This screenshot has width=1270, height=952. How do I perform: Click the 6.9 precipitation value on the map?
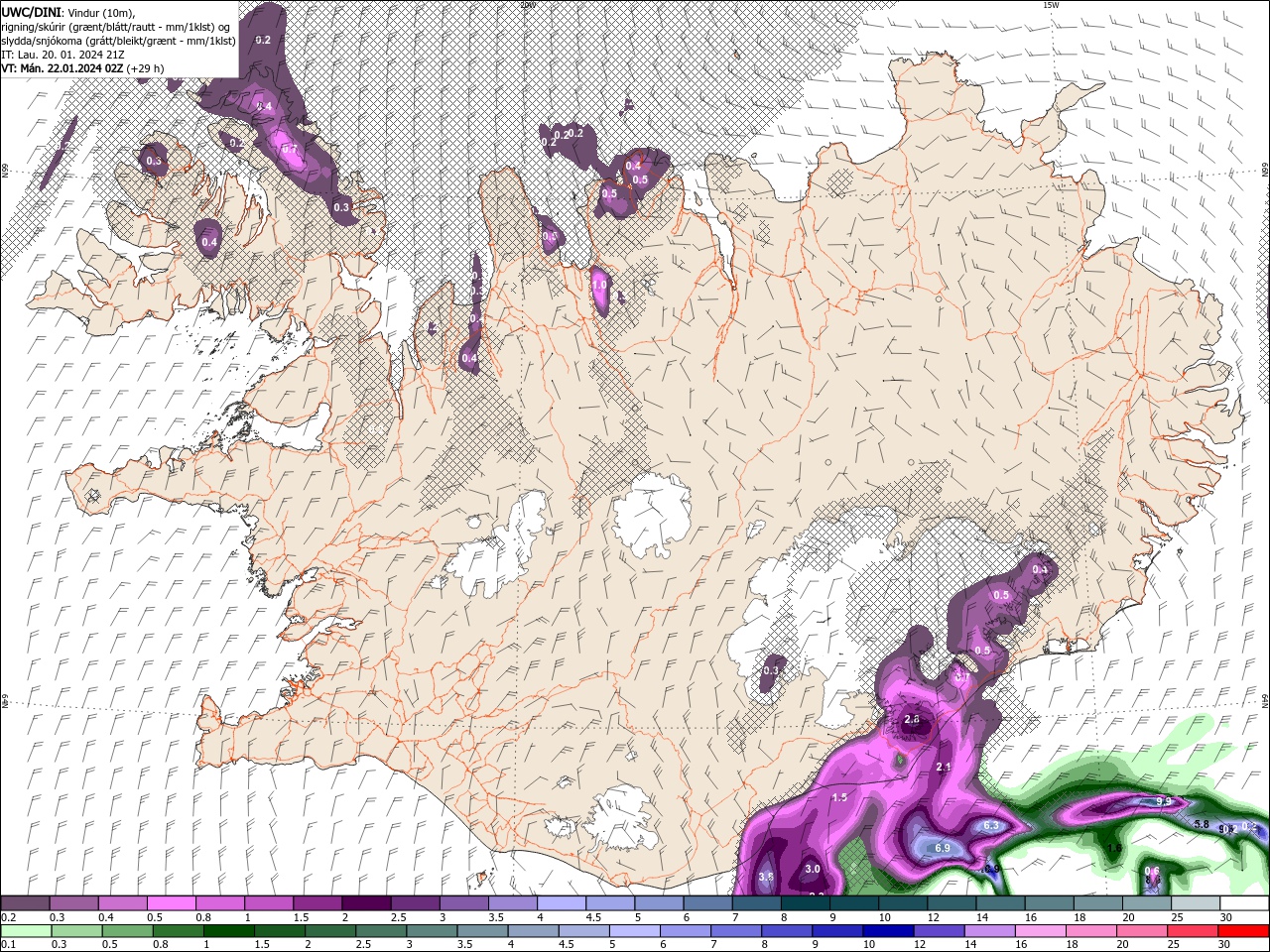(943, 848)
